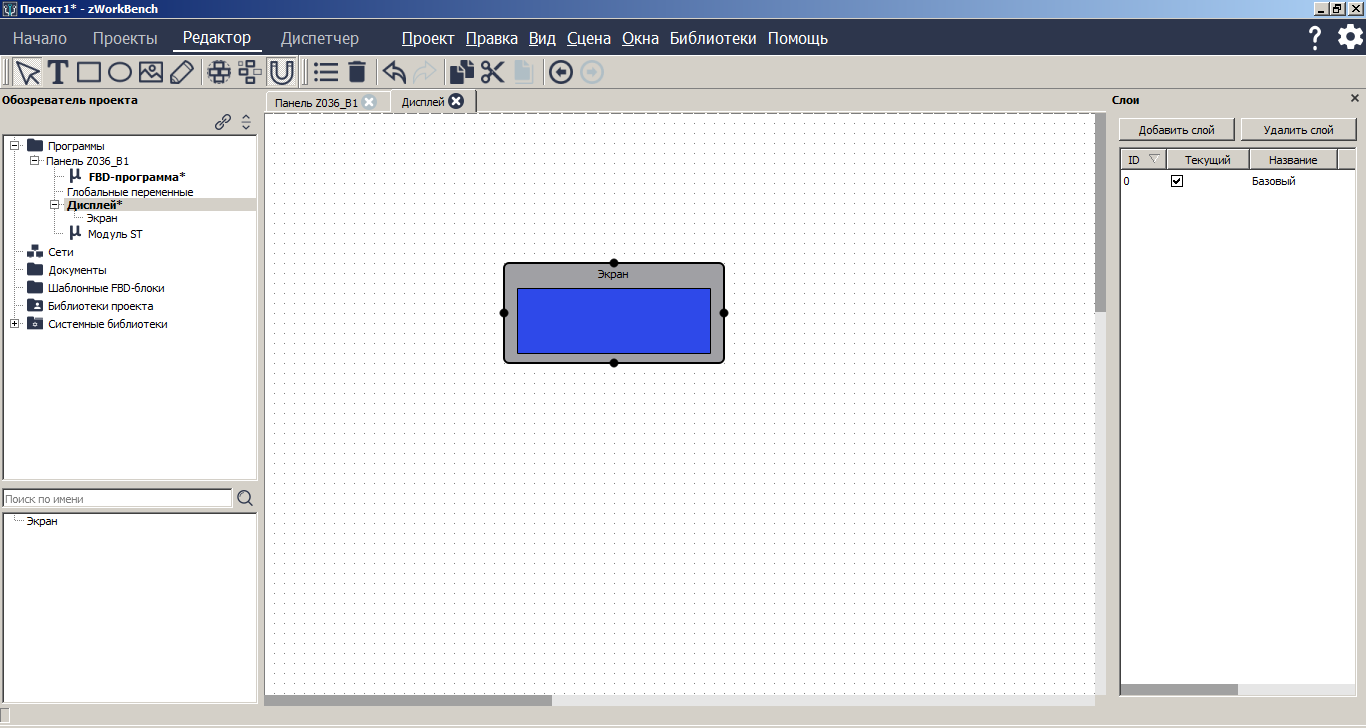1367x728 pixels.
Task: Open the Сцена menu
Action: pyautogui.click(x=588, y=39)
